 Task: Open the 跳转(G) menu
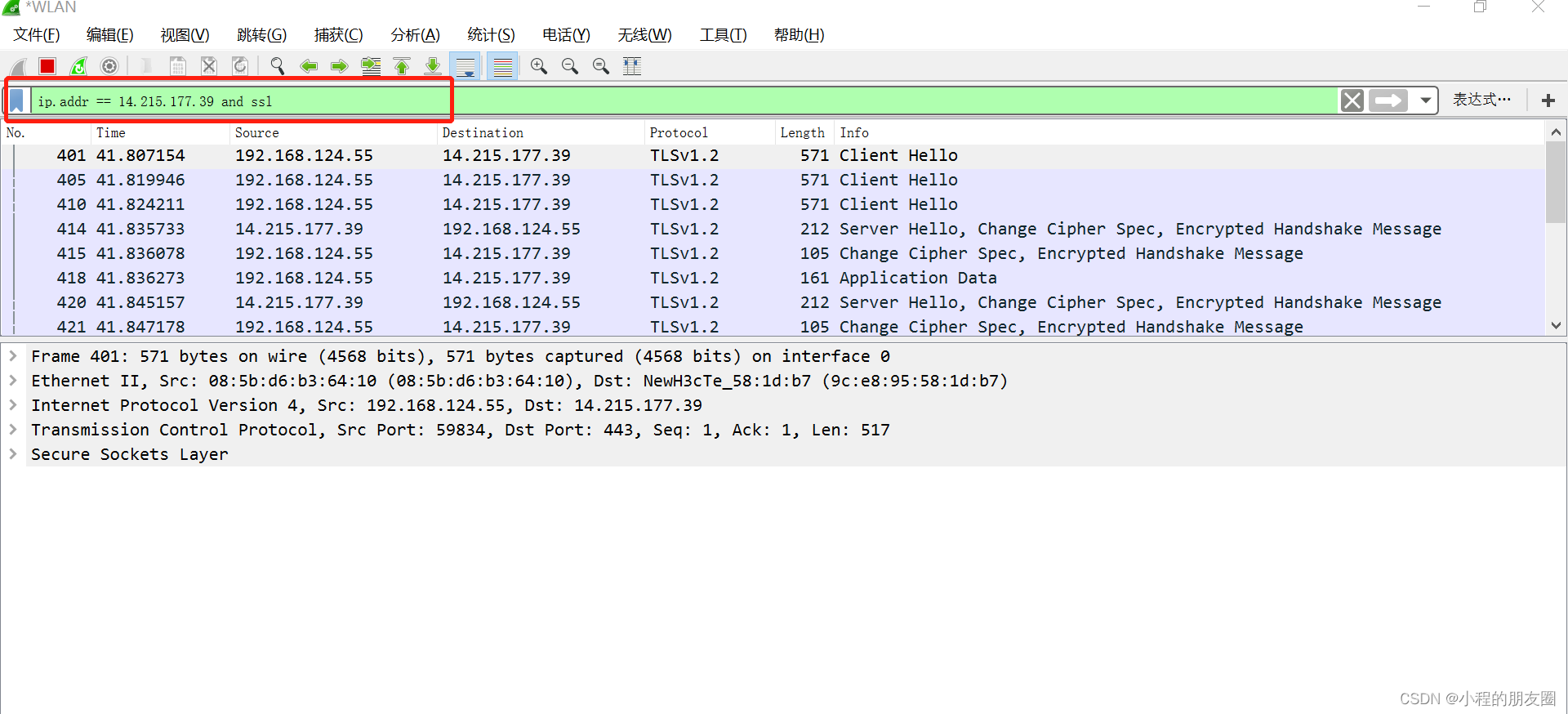click(x=262, y=35)
